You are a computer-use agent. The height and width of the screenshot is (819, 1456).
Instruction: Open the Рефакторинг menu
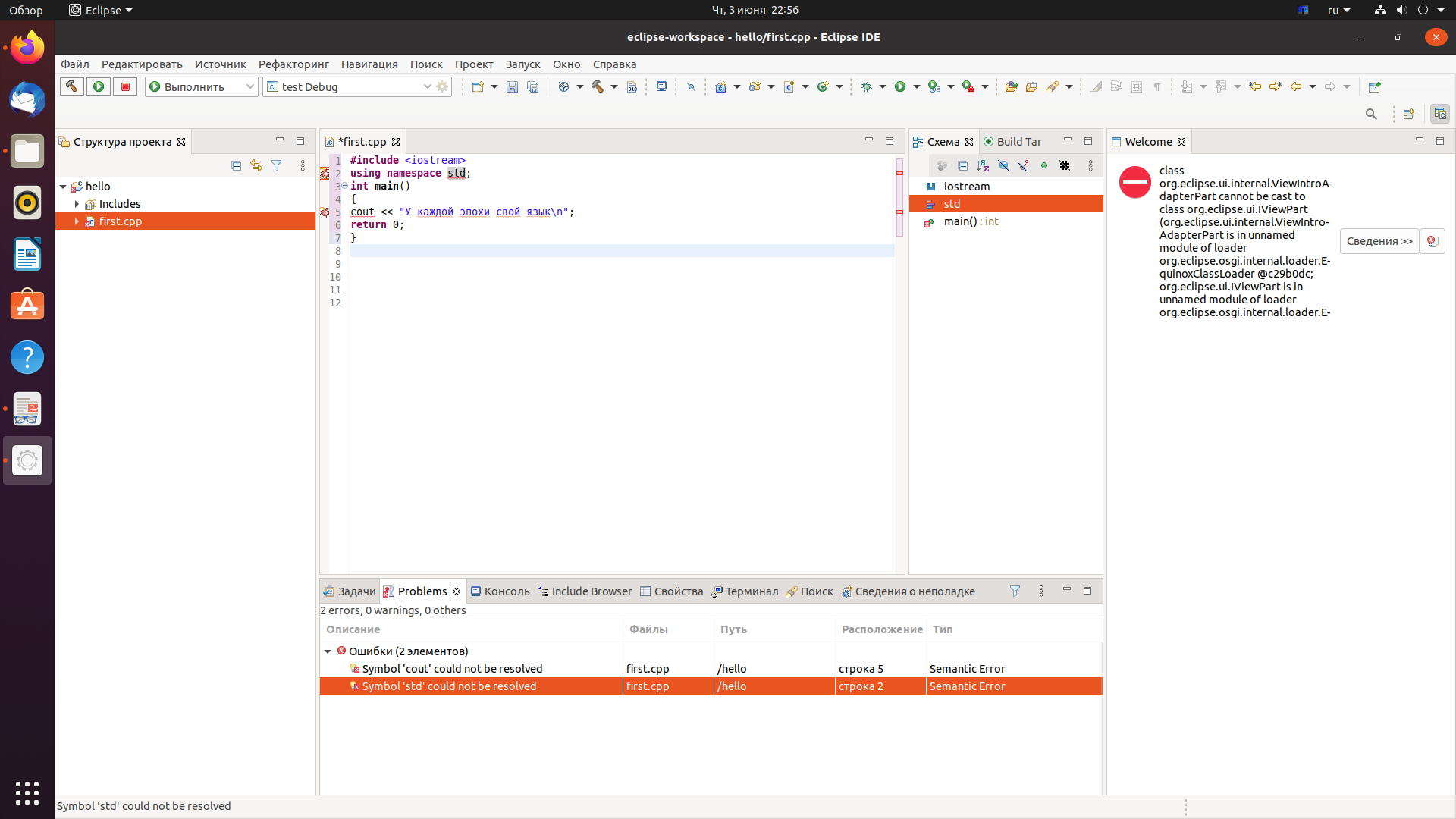[x=293, y=64]
